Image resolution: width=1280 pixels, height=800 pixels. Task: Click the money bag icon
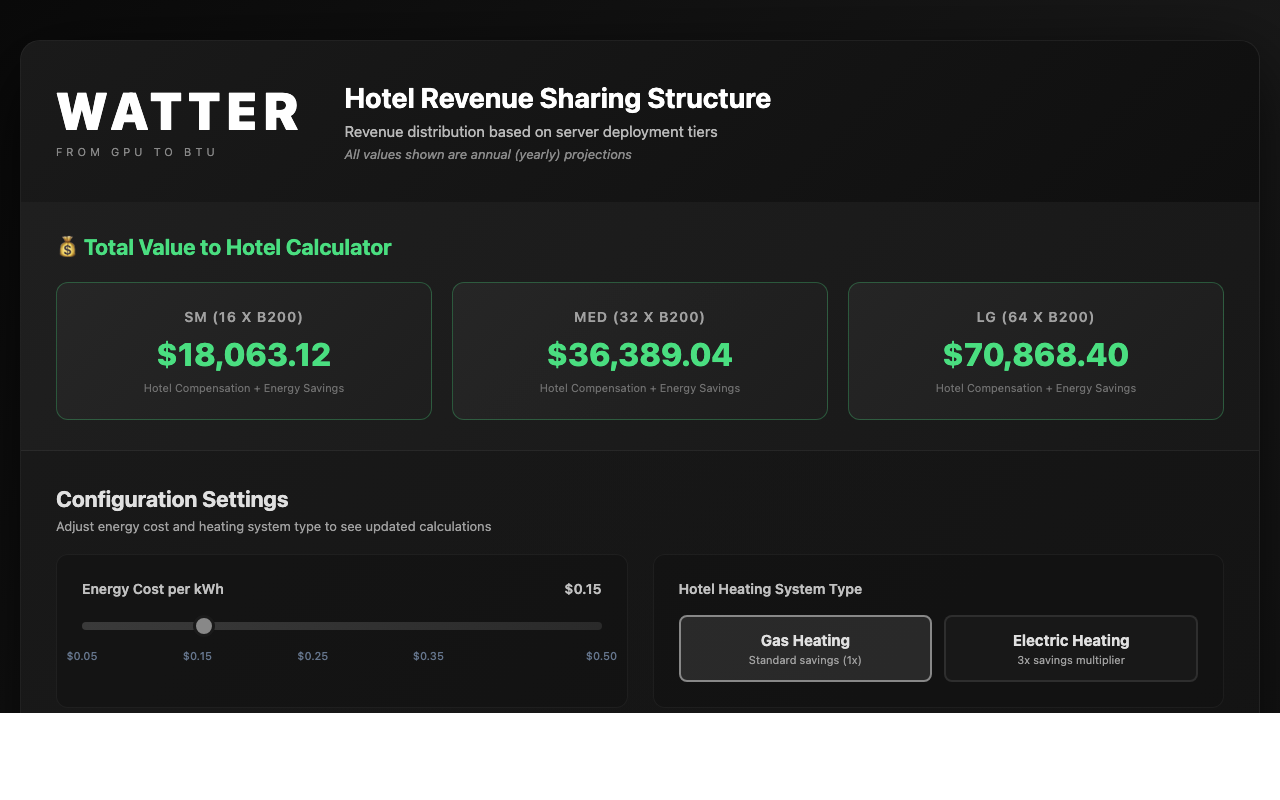pyautogui.click(x=67, y=247)
